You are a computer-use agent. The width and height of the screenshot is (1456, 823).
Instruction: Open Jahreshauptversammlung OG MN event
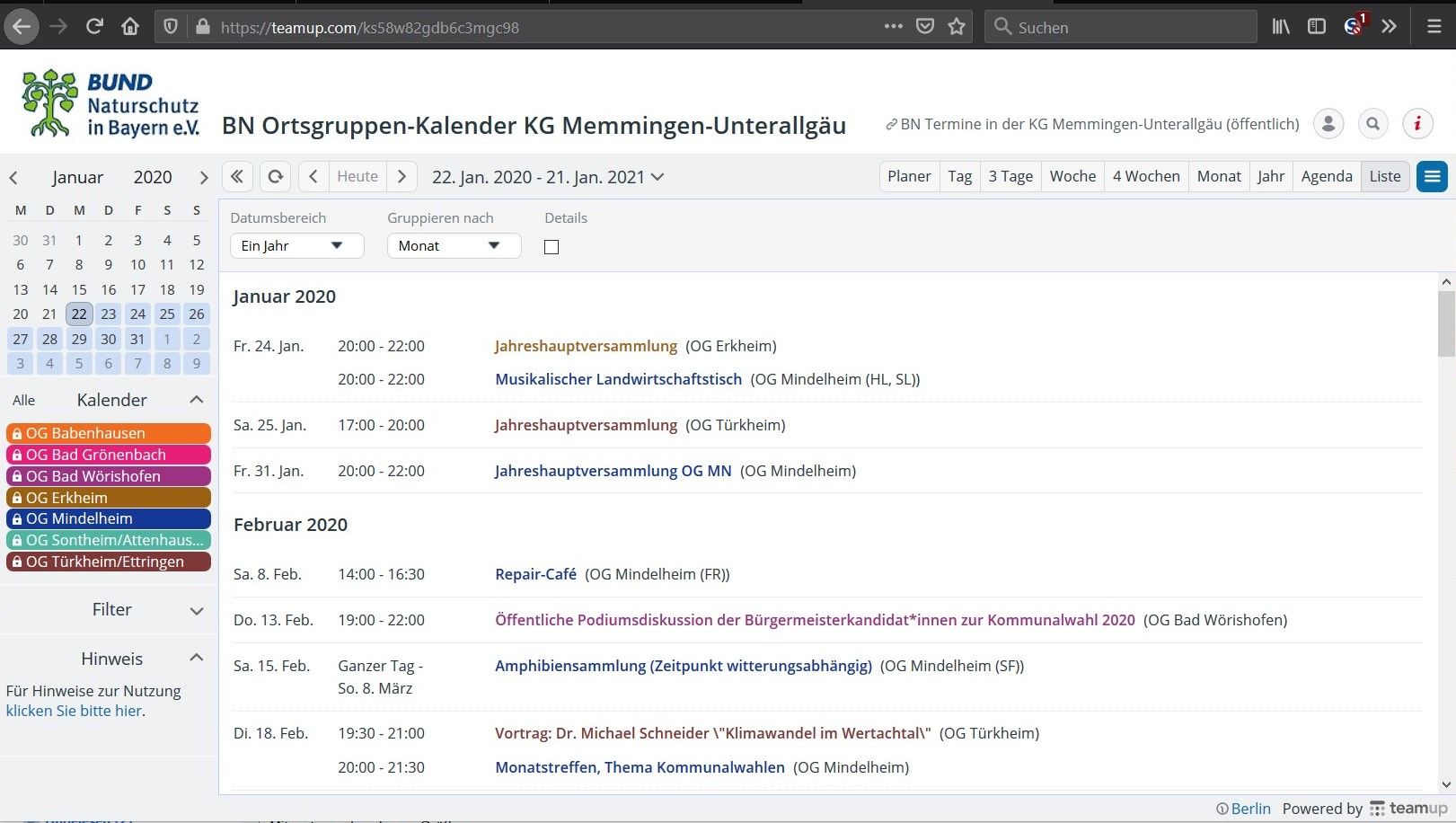(x=613, y=471)
